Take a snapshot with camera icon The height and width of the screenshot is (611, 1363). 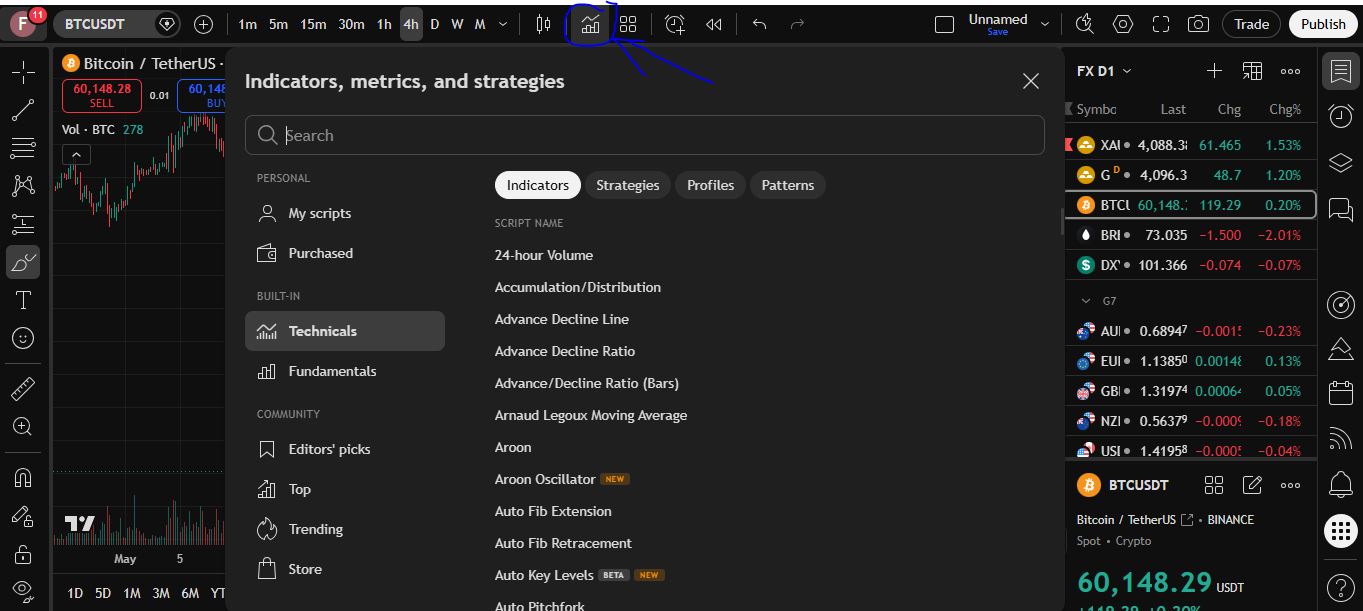pos(1198,24)
